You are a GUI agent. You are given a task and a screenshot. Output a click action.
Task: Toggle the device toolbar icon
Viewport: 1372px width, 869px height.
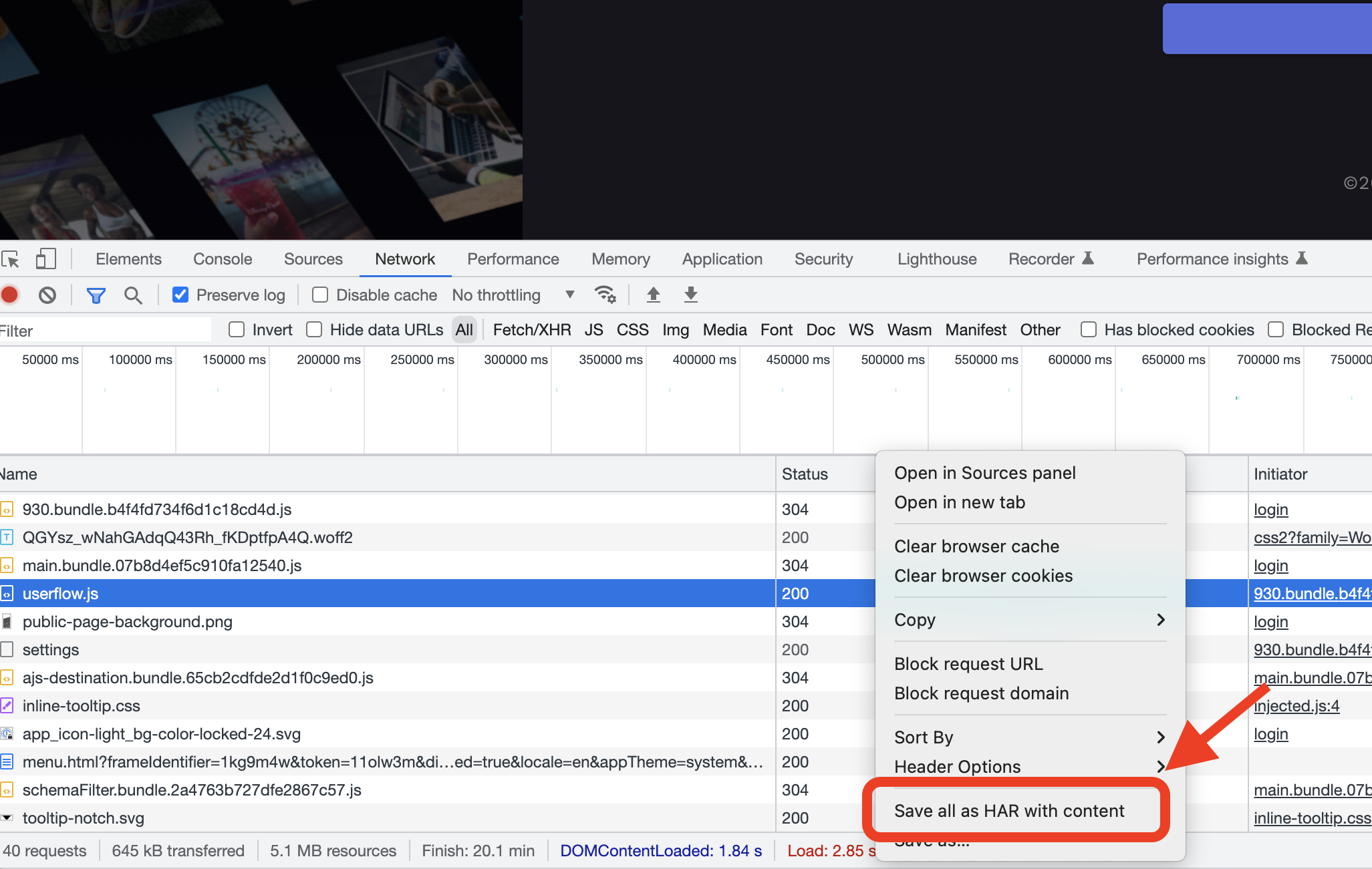click(x=45, y=259)
